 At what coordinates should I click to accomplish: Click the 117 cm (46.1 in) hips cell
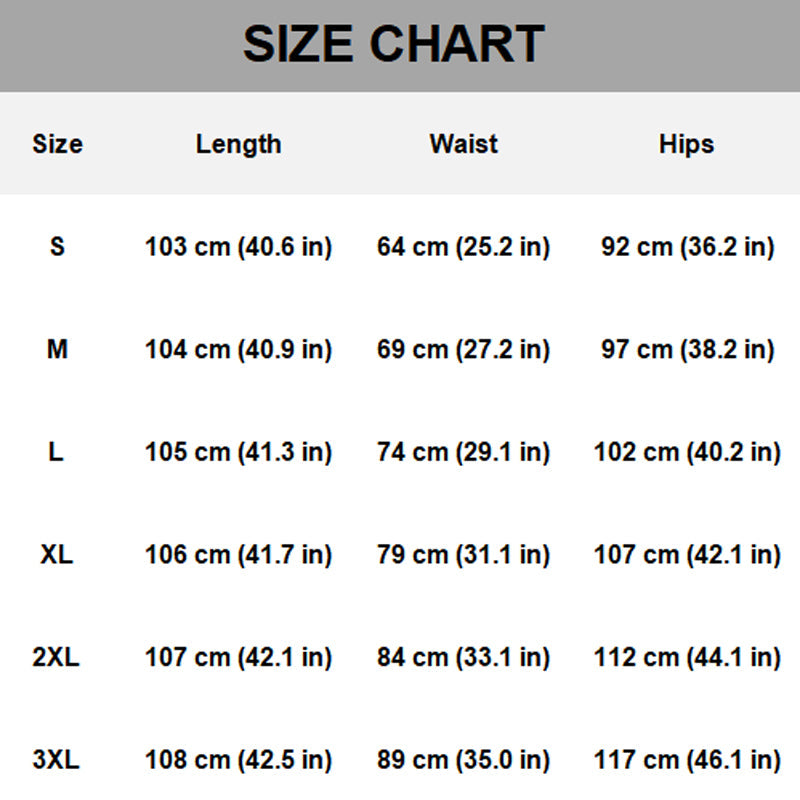tap(687, 760)
